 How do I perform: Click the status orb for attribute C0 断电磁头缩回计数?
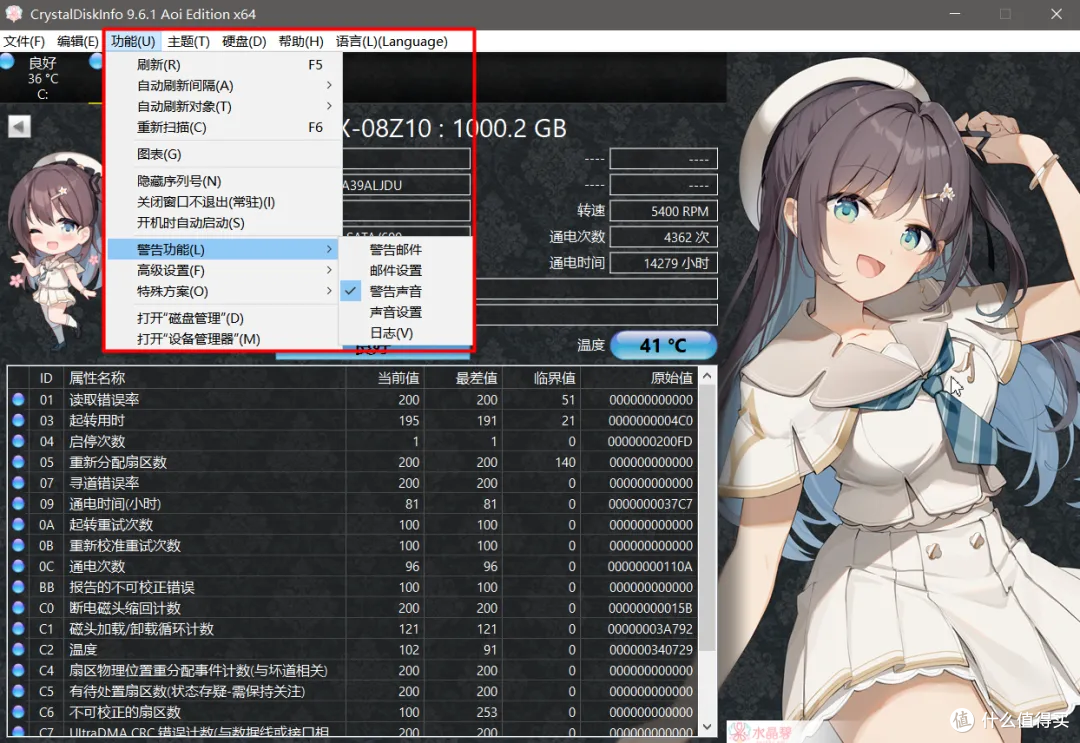pyautogui.click(x=19, y=608)
